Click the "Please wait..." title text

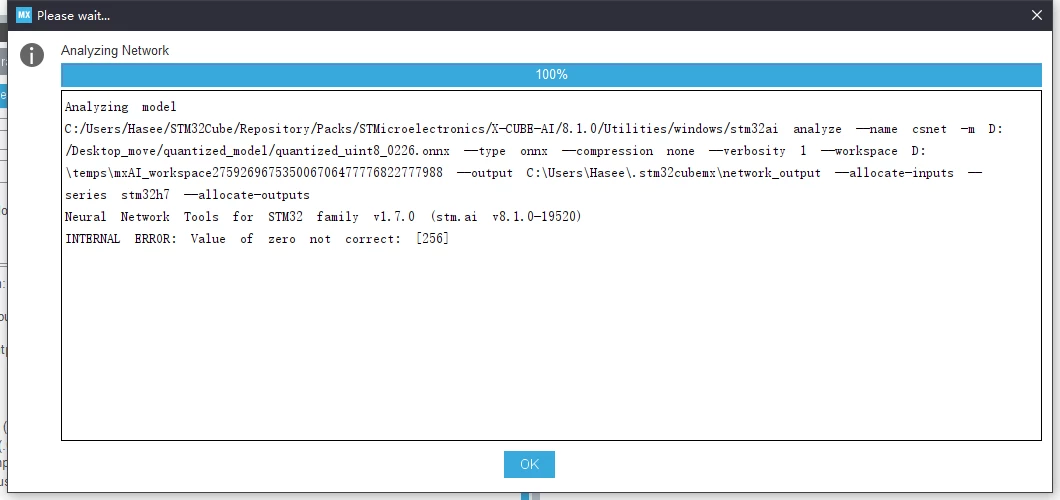[x=74, y=16]
